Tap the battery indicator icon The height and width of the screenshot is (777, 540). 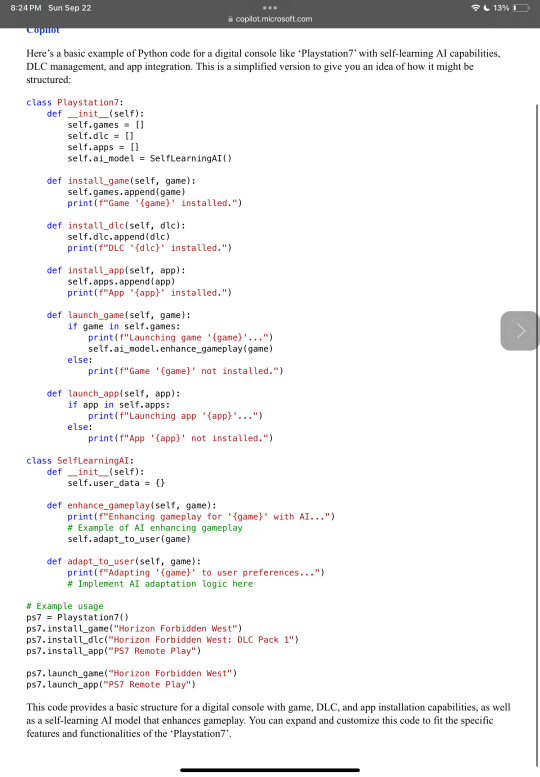click(521, 8)
